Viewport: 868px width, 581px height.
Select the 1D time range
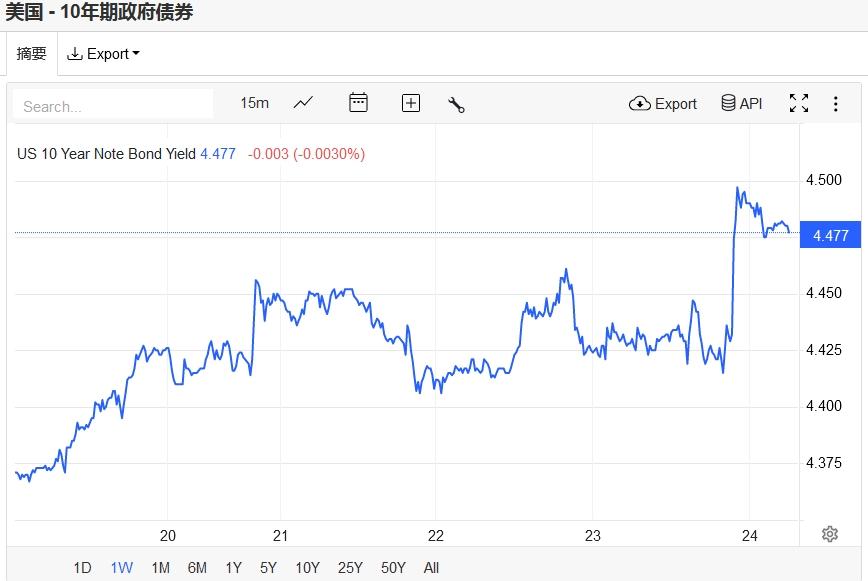click(x=82, y=568)
